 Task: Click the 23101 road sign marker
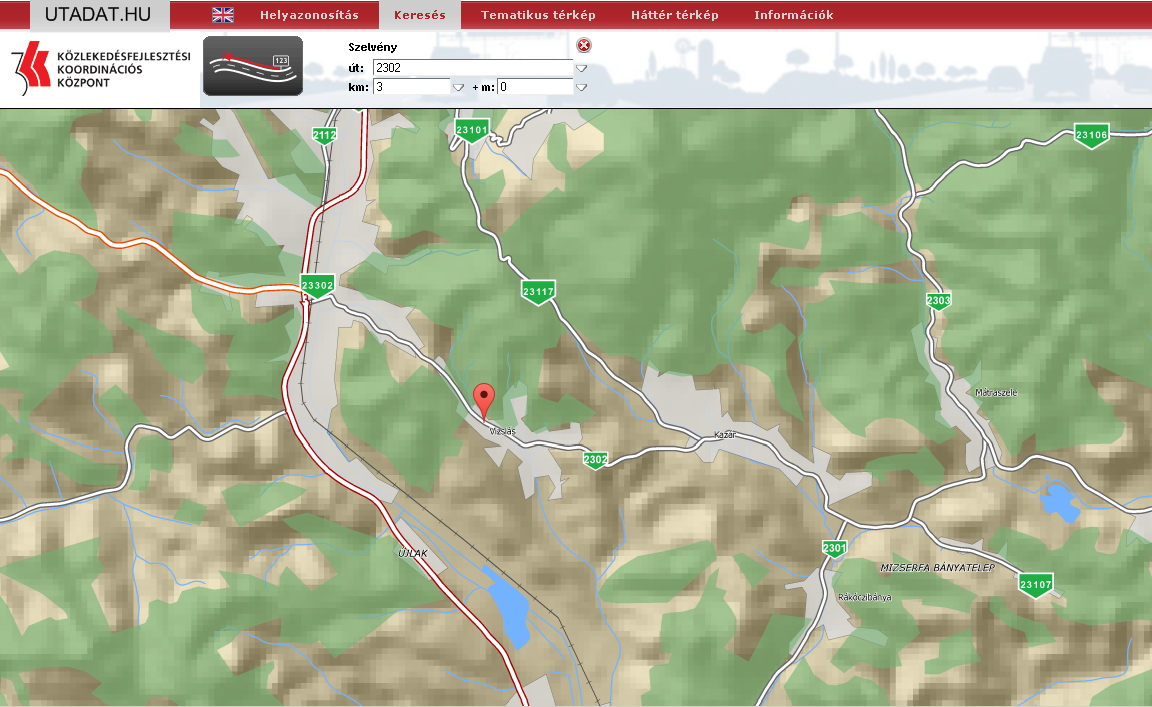pyautogui.click(x=471, y=131)
